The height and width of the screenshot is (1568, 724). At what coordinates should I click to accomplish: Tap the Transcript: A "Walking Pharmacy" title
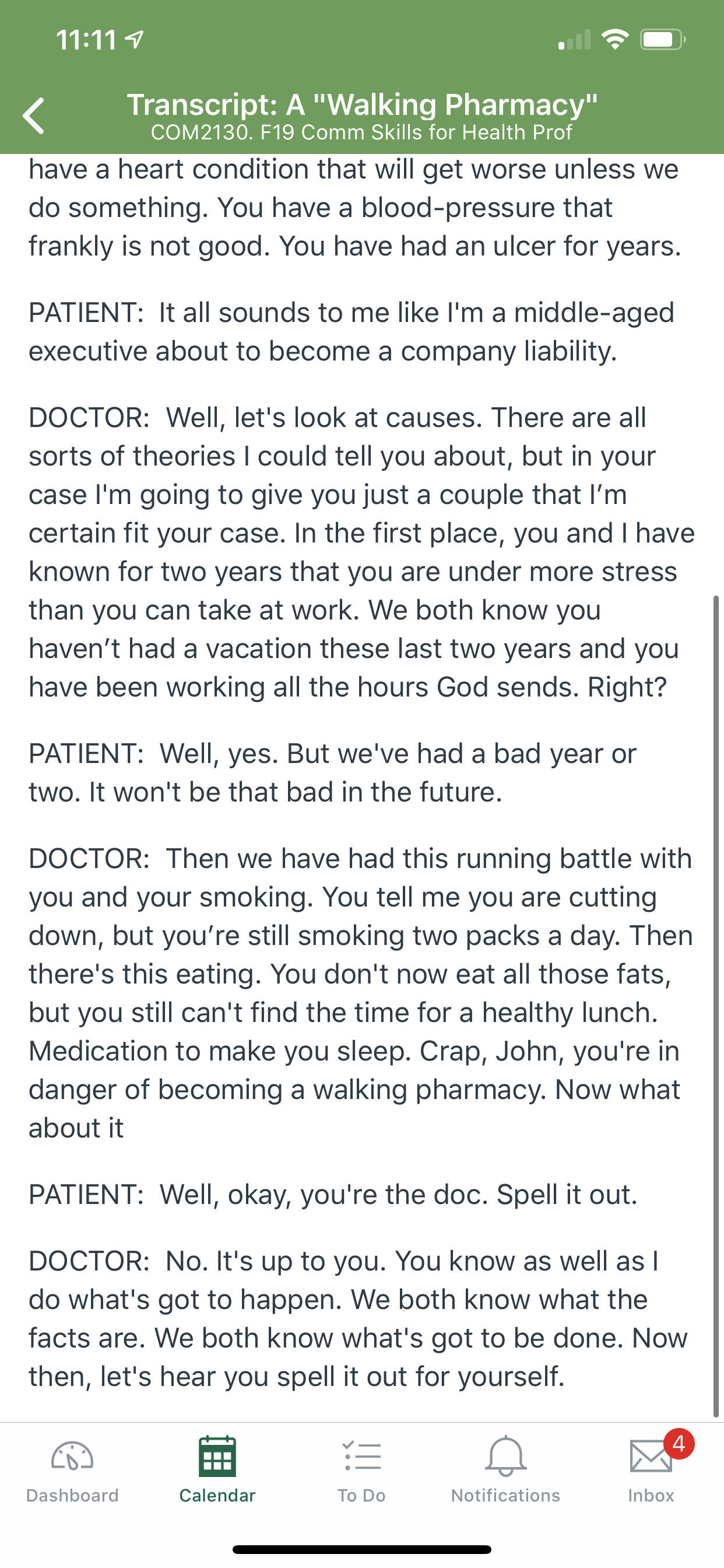pyautogui.click(x=362, y=104)
